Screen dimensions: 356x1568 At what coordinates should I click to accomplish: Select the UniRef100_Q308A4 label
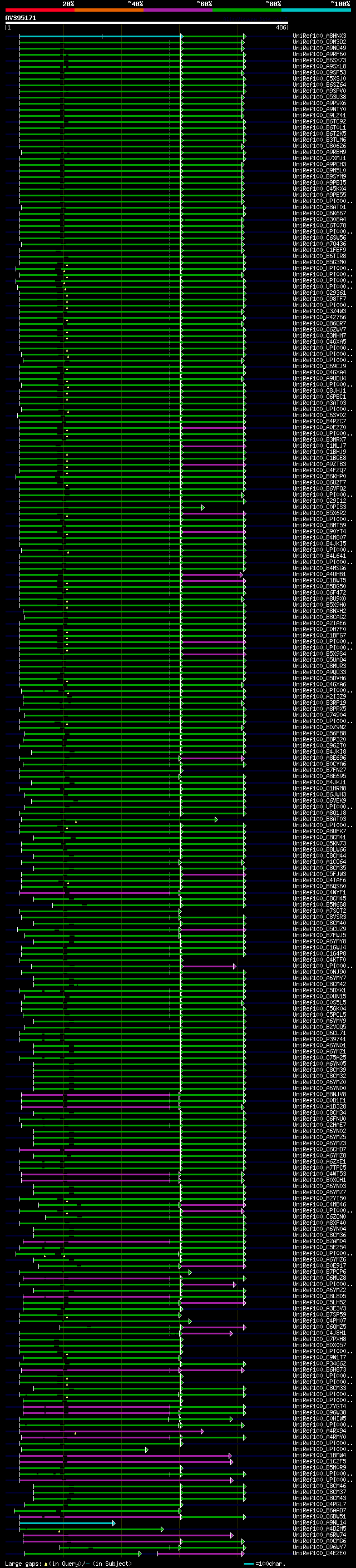tap(319, 220)
